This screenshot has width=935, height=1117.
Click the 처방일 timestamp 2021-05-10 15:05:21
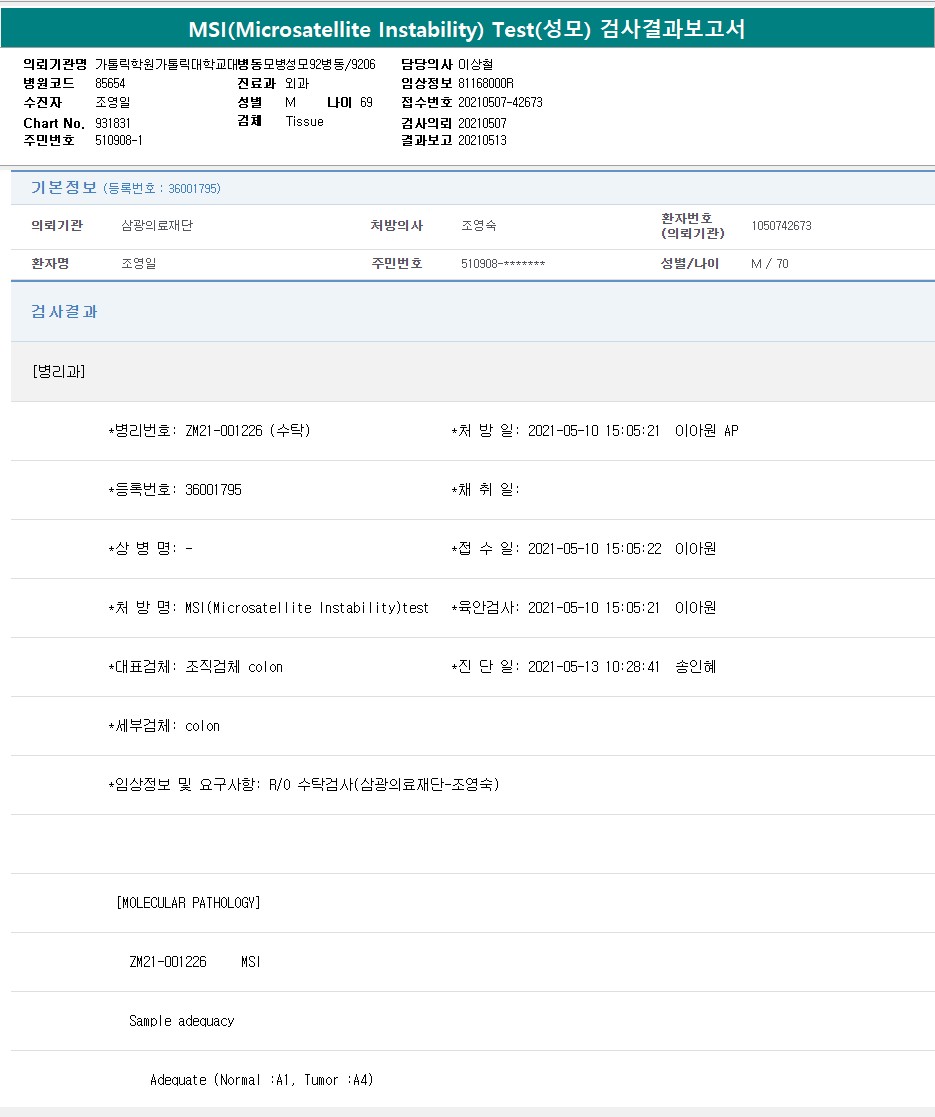click(593, 431)
